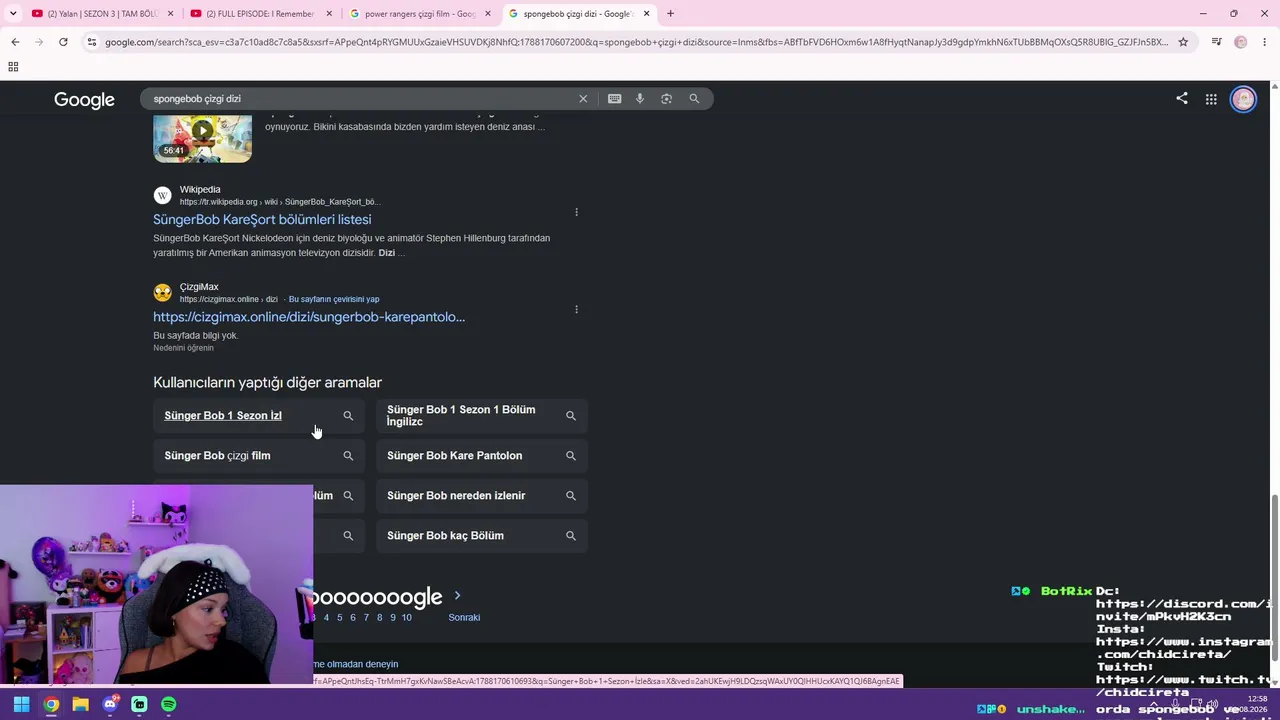Open the Chrome media control button

[x=1216, y=42]
